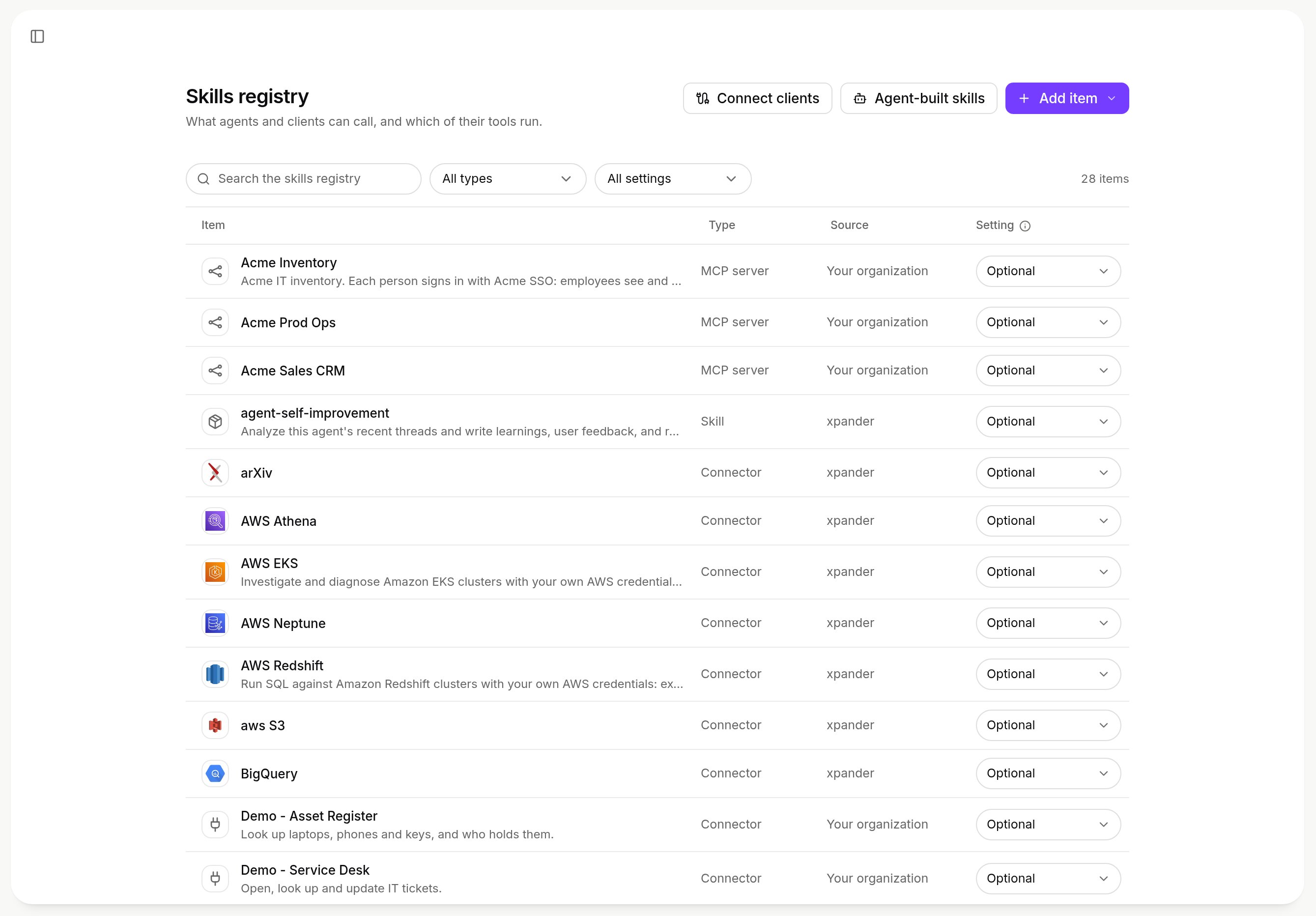Open the AWS Neptune item name
The width and height of the screenshot is (1316, 916).
(283, 623)
